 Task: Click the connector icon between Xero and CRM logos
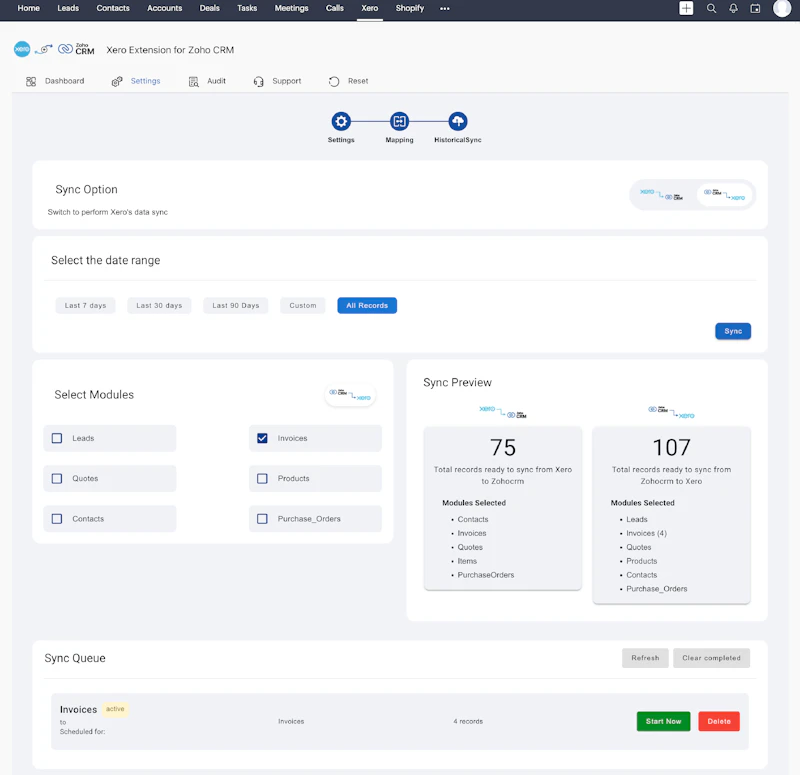pos(44,49)
